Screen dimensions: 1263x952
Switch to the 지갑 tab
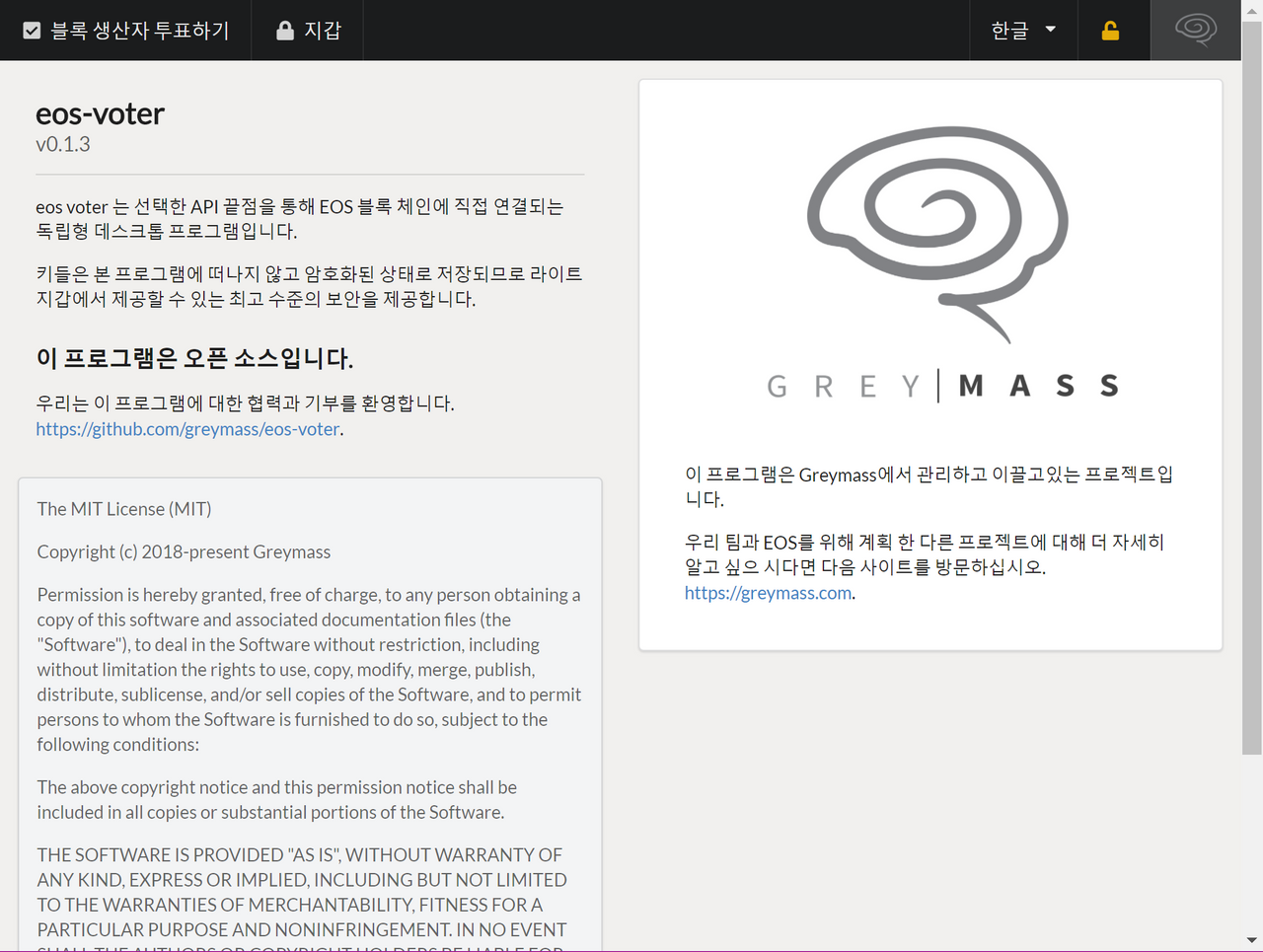click(322, 31)
